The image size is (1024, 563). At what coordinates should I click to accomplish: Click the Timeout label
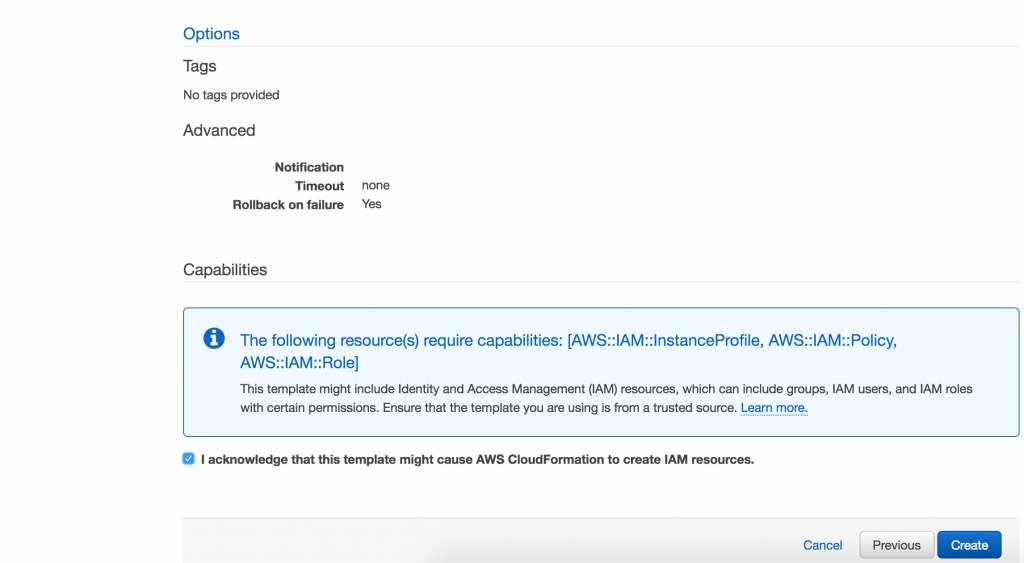point(319,186)
